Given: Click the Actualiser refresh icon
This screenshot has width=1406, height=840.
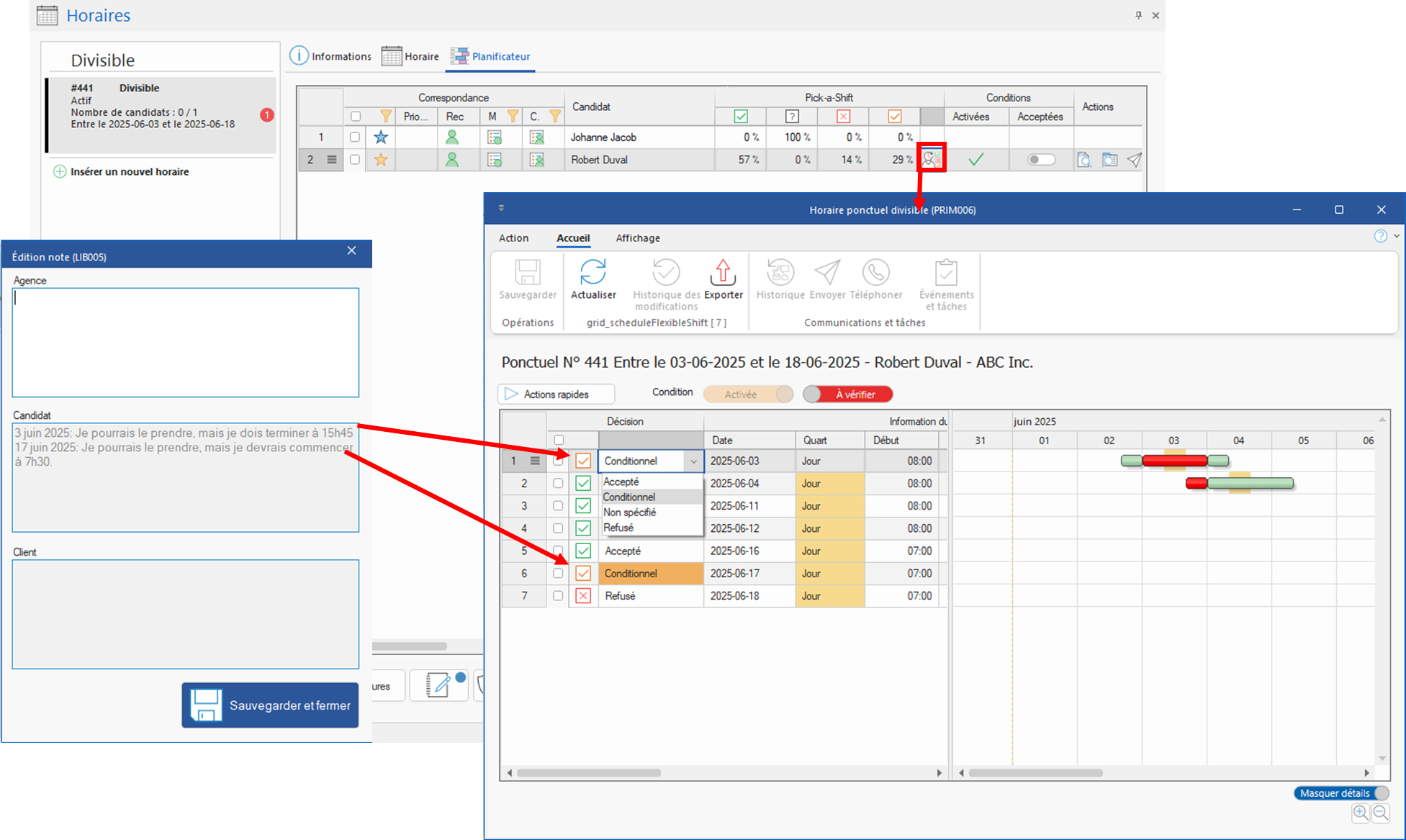Looking at the screenshot, I should [592, 273].
